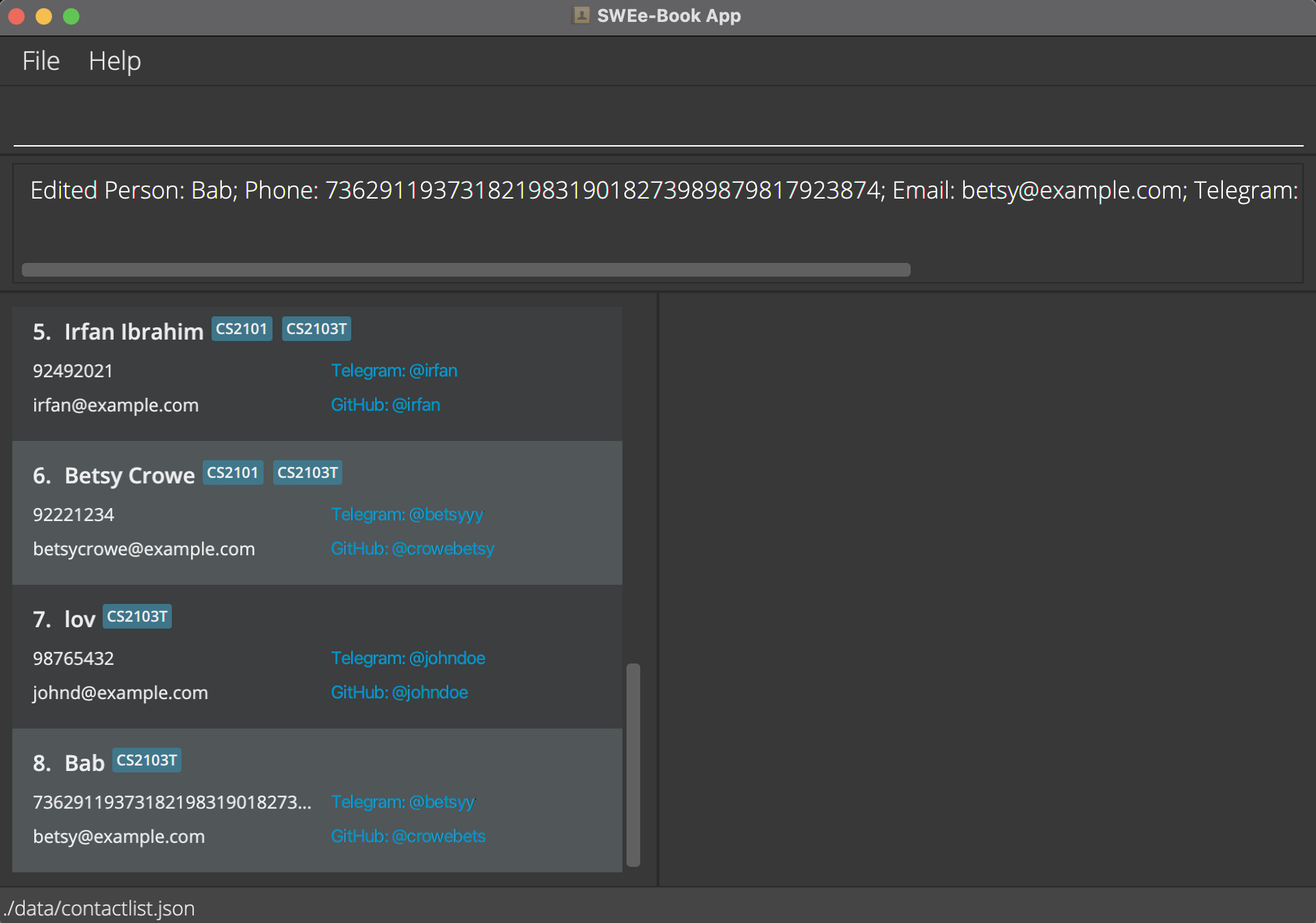This screenshot has height=923, width=1316.
Task: Open Telegram @johndoe link
Action: pyautogui.click(x=408, y=658)
